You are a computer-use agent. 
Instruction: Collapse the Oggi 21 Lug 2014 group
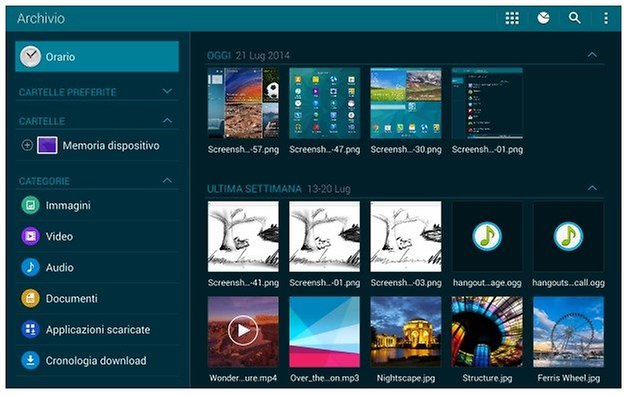click(592, 54)
